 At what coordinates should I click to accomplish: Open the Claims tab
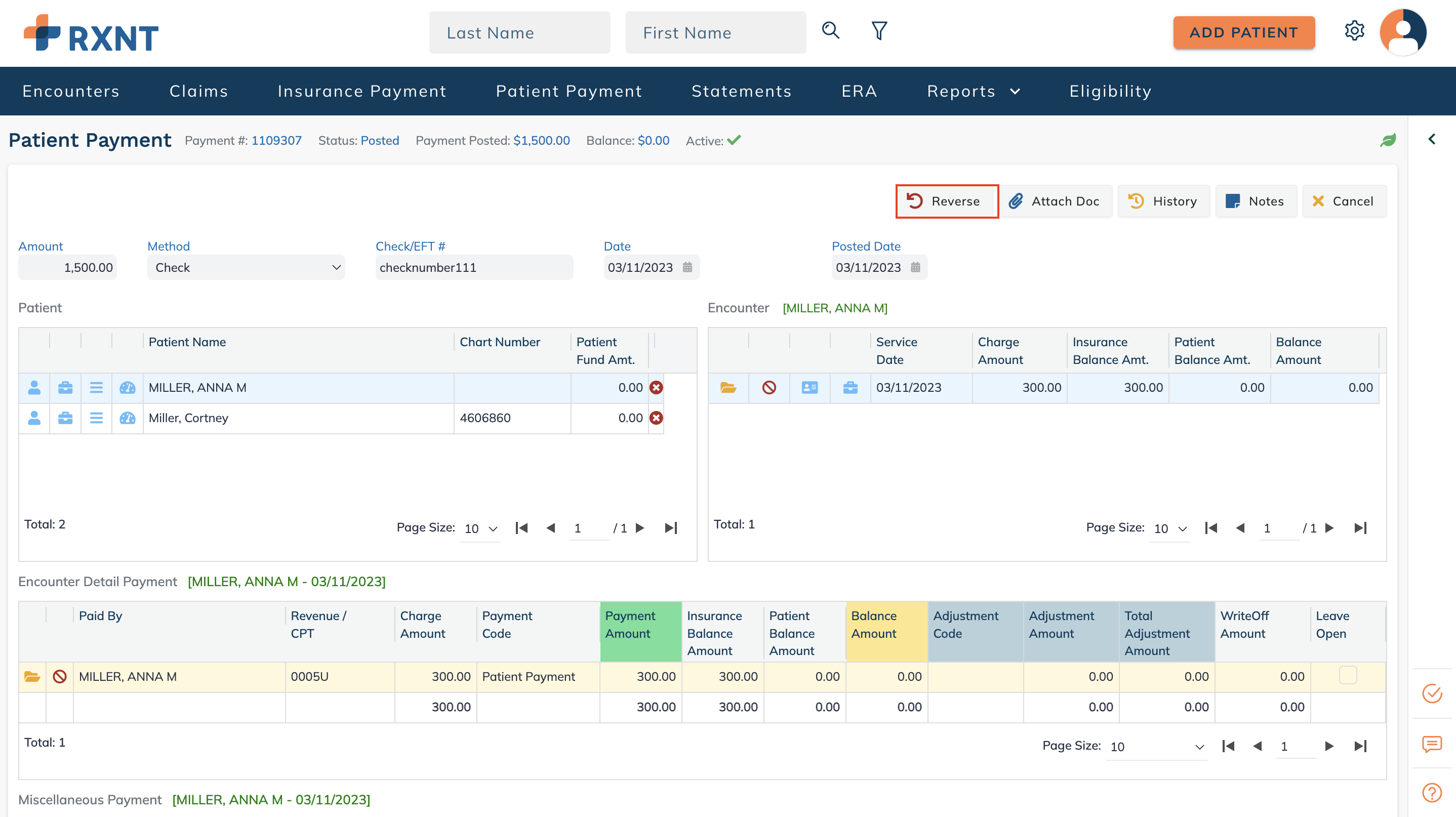[199, 91]
